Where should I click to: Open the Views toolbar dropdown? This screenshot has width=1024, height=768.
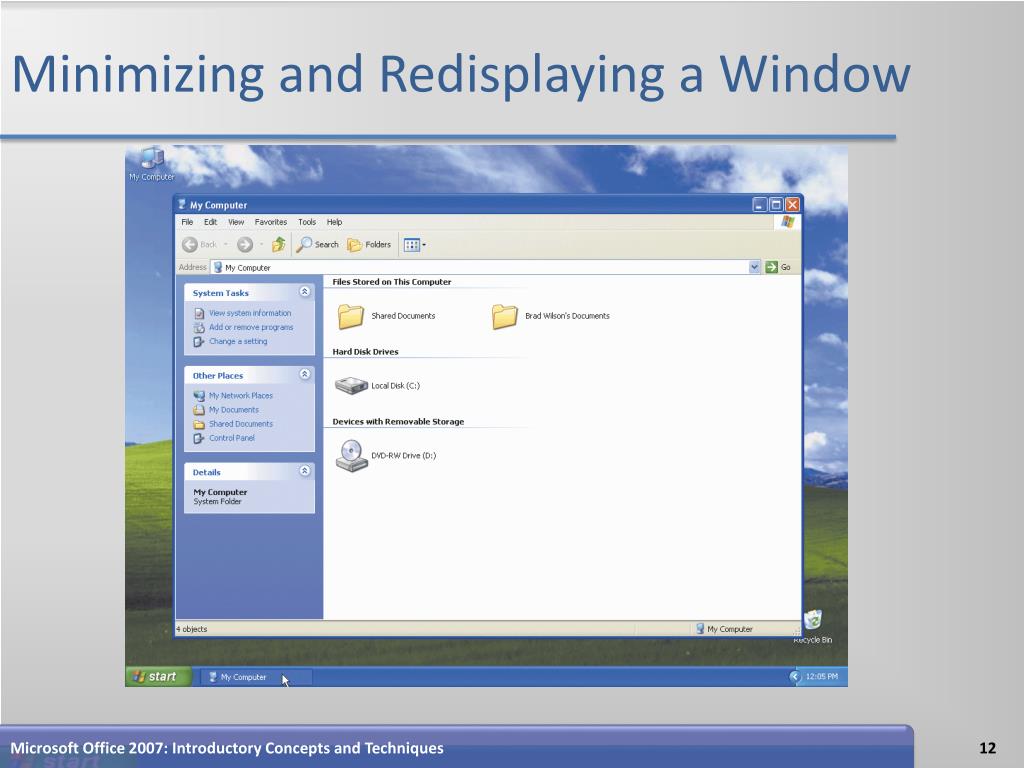click(x=415, y=245)
